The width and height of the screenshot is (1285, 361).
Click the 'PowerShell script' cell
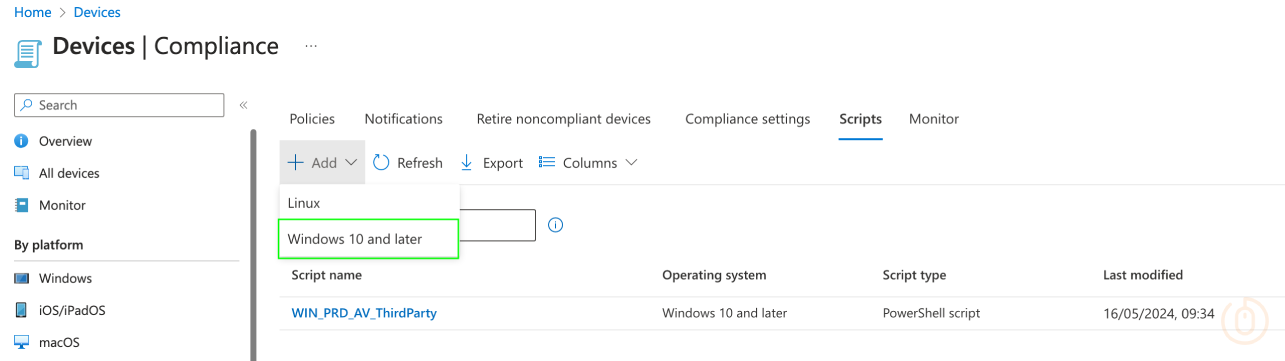[x=931, y=313]
